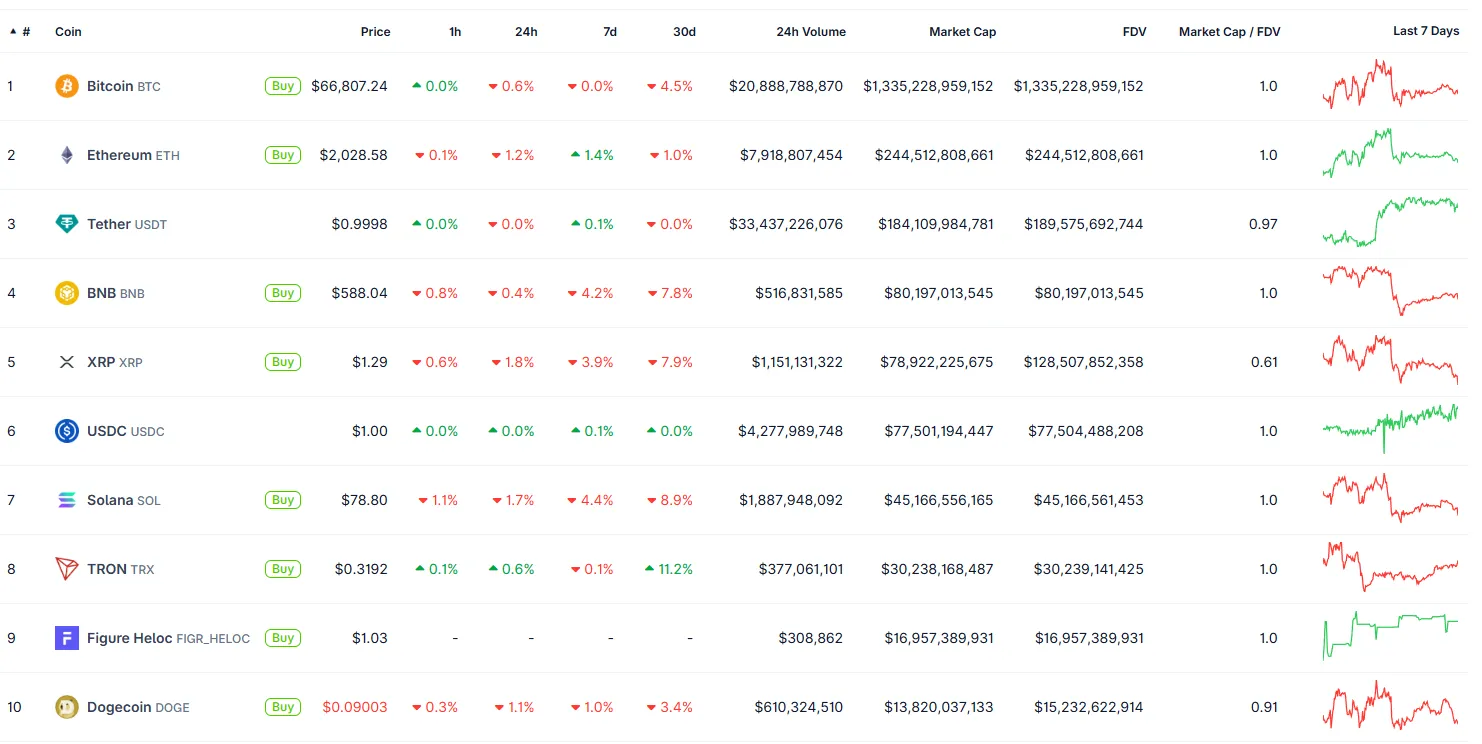The image size is (1482, 744).
Task: Sort by 7d change column header
Action: click(x=610, y=32)
